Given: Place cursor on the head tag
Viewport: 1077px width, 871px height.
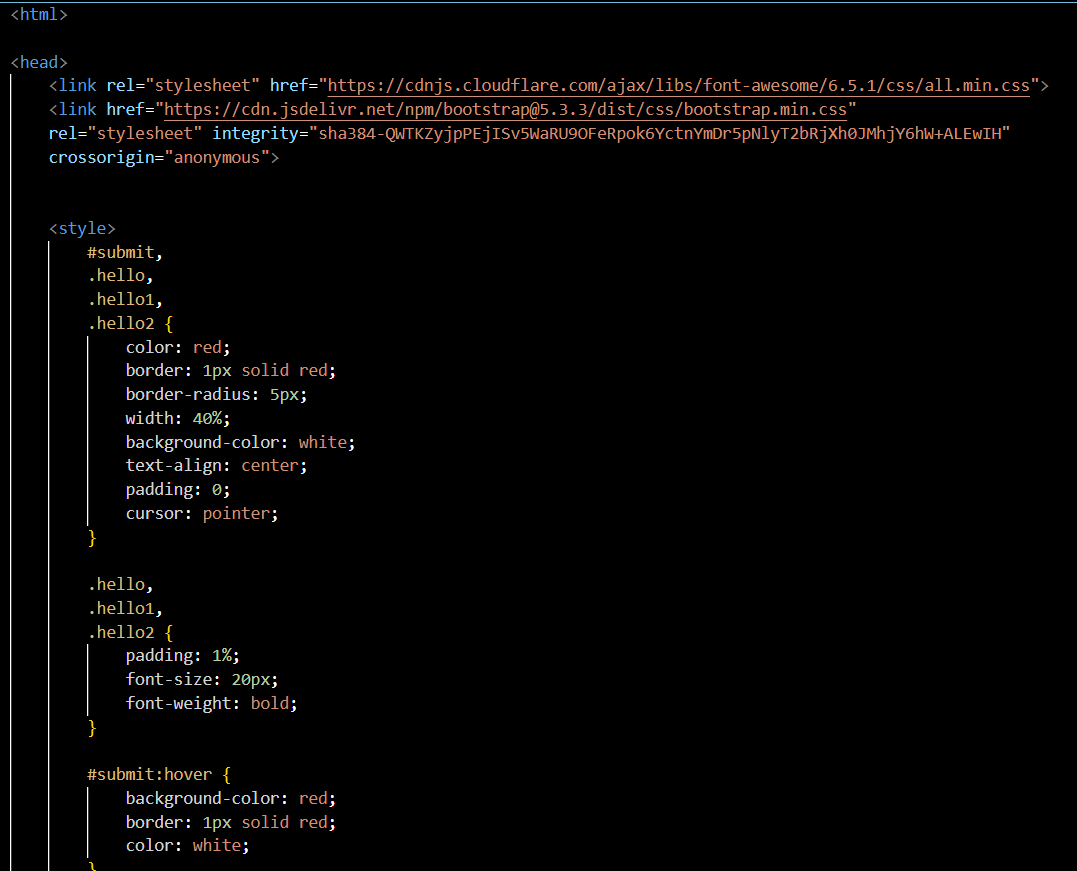Looking at the screenshot, I should (x=39, y=62).
